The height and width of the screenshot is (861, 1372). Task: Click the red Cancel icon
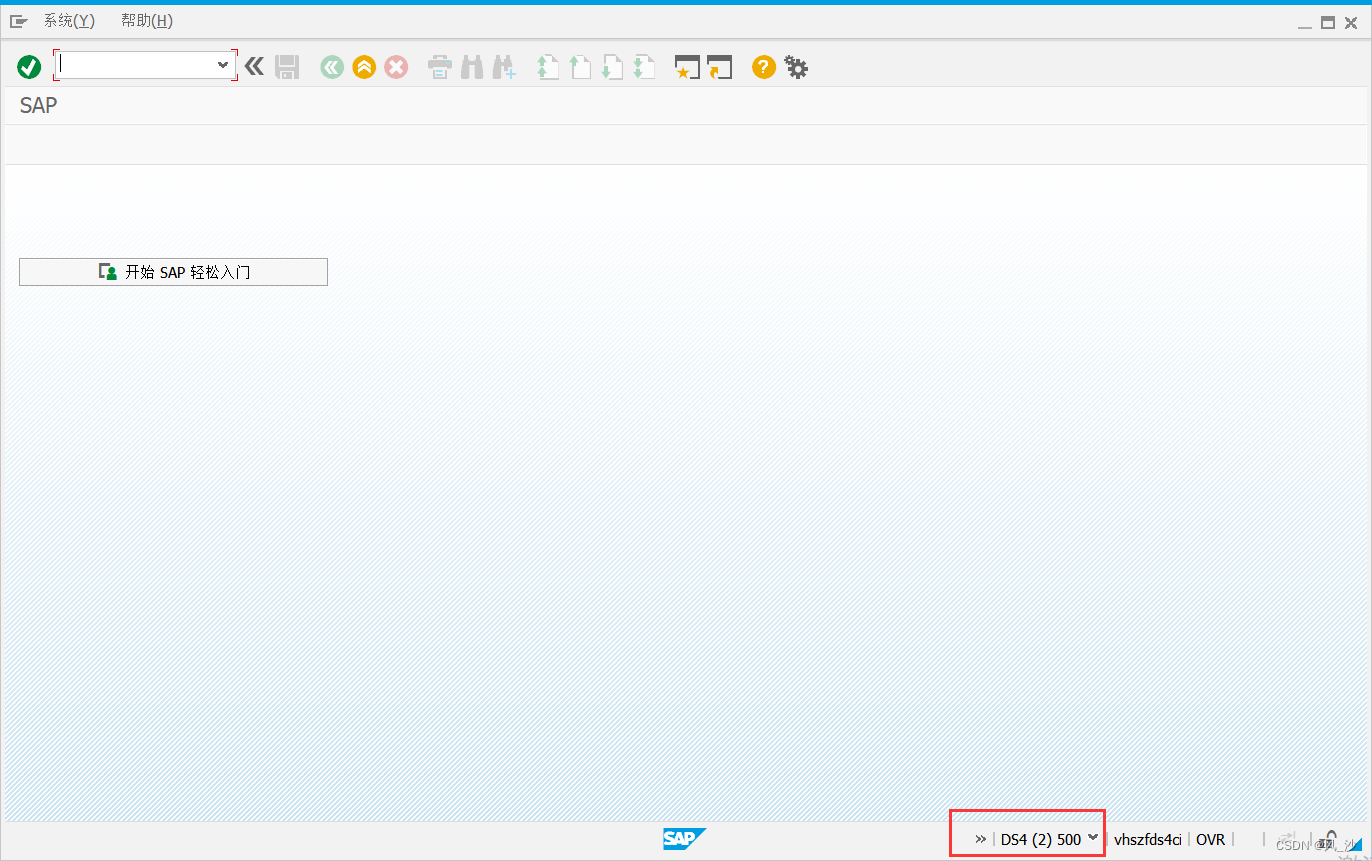[396, 67]
